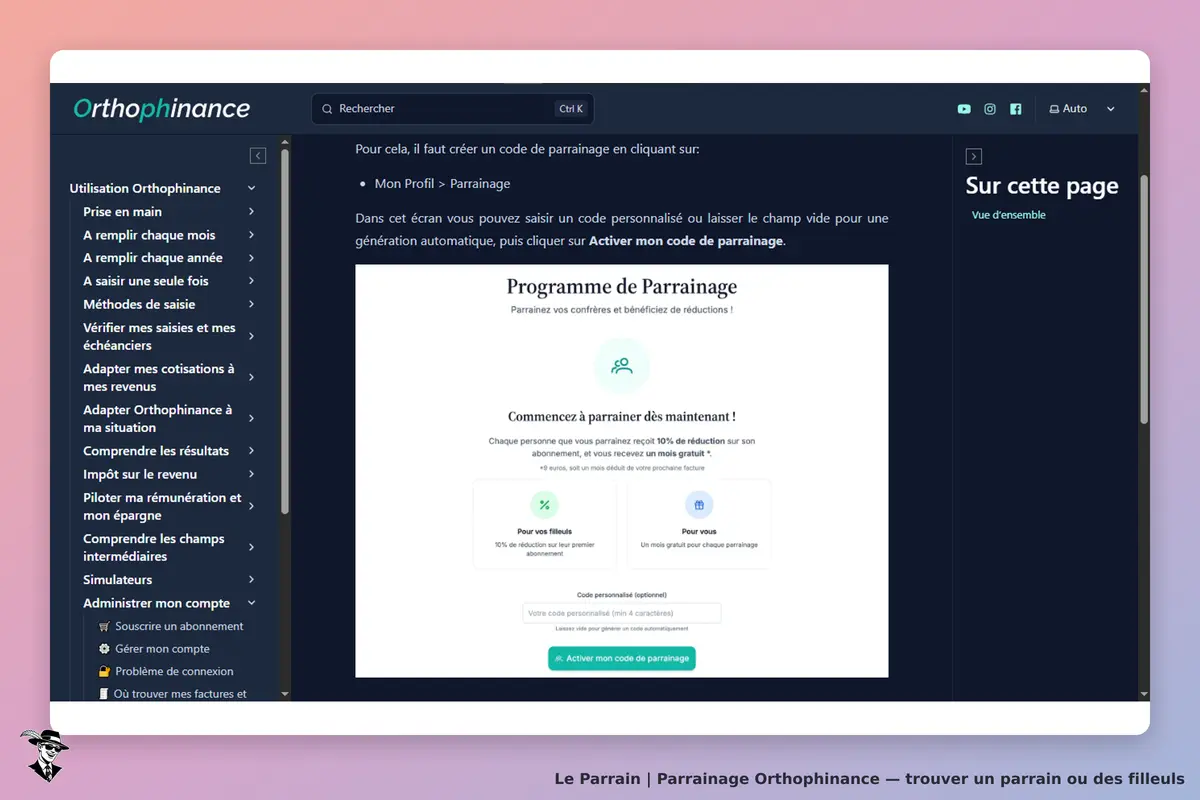Open Impôt sur le revenu

pos(140,474)
